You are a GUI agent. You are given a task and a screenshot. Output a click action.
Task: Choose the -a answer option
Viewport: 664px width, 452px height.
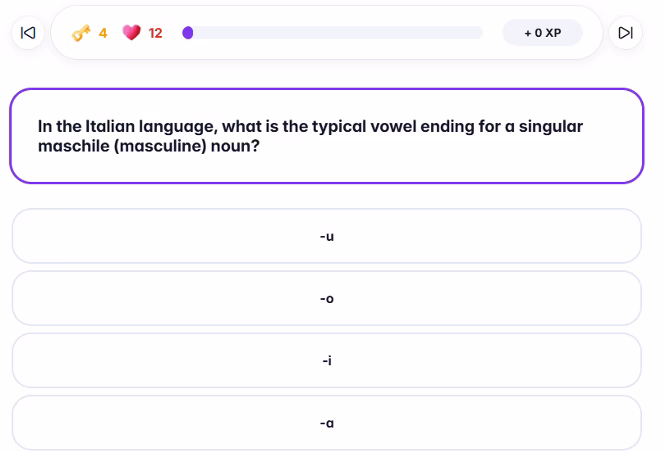tap(326, 423)
